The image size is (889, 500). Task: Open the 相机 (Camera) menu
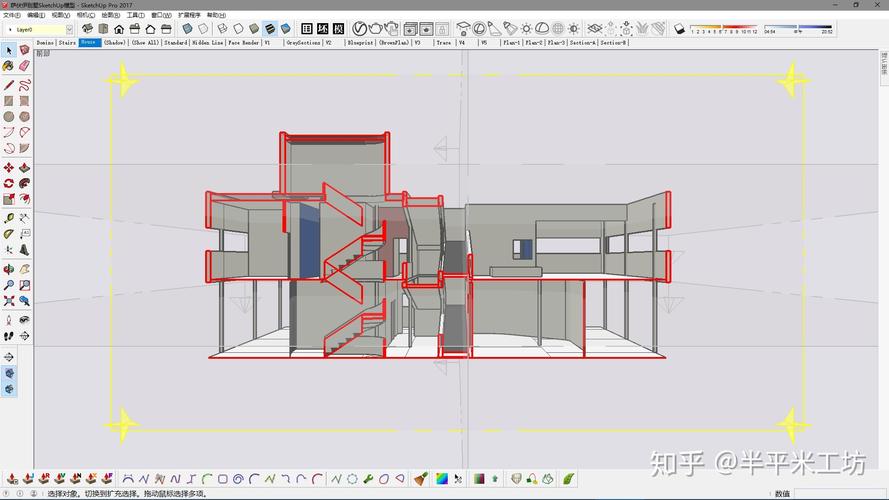click(85, 15)
